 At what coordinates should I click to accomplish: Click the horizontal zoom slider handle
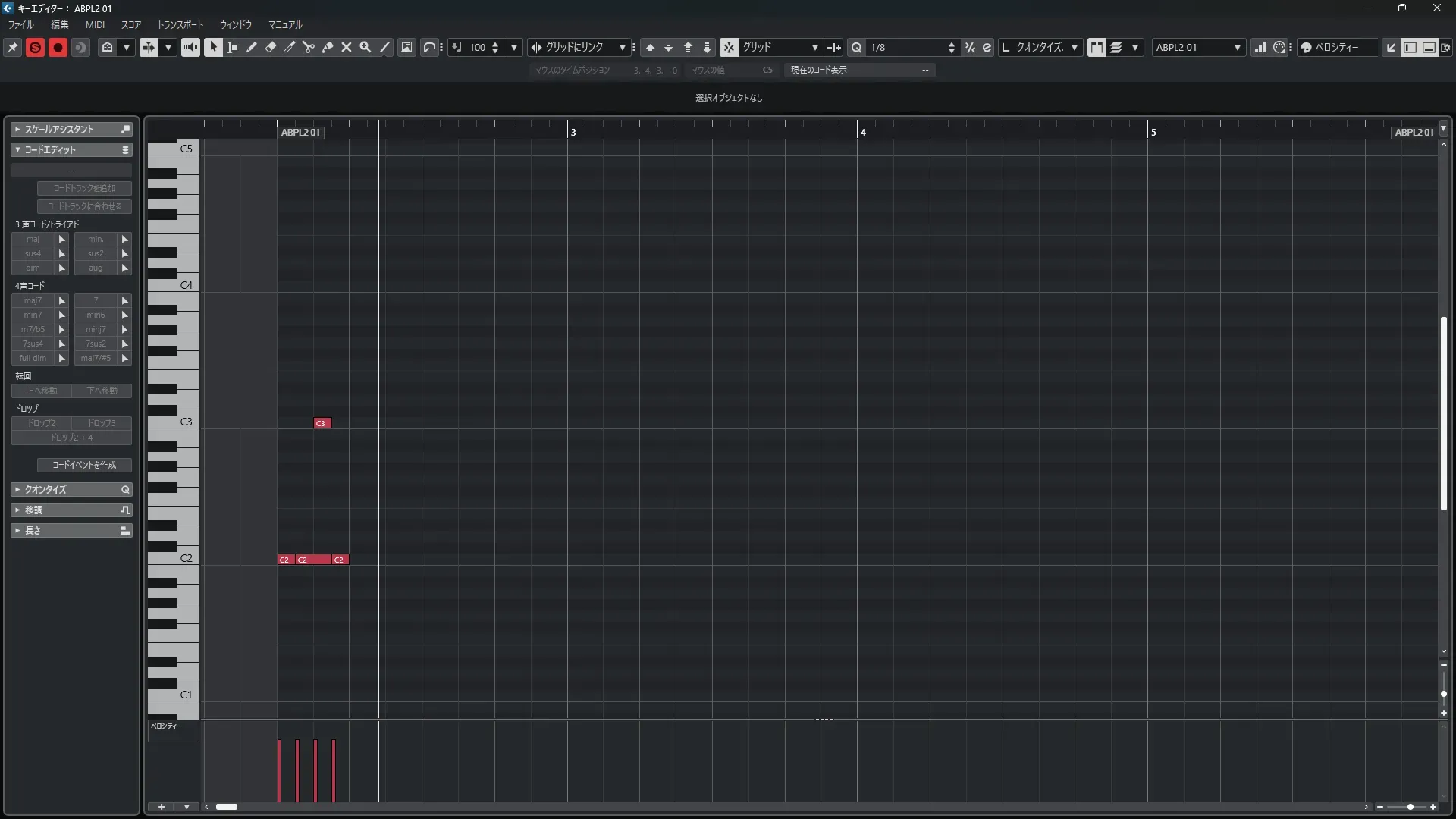(x=1410, y=807)
